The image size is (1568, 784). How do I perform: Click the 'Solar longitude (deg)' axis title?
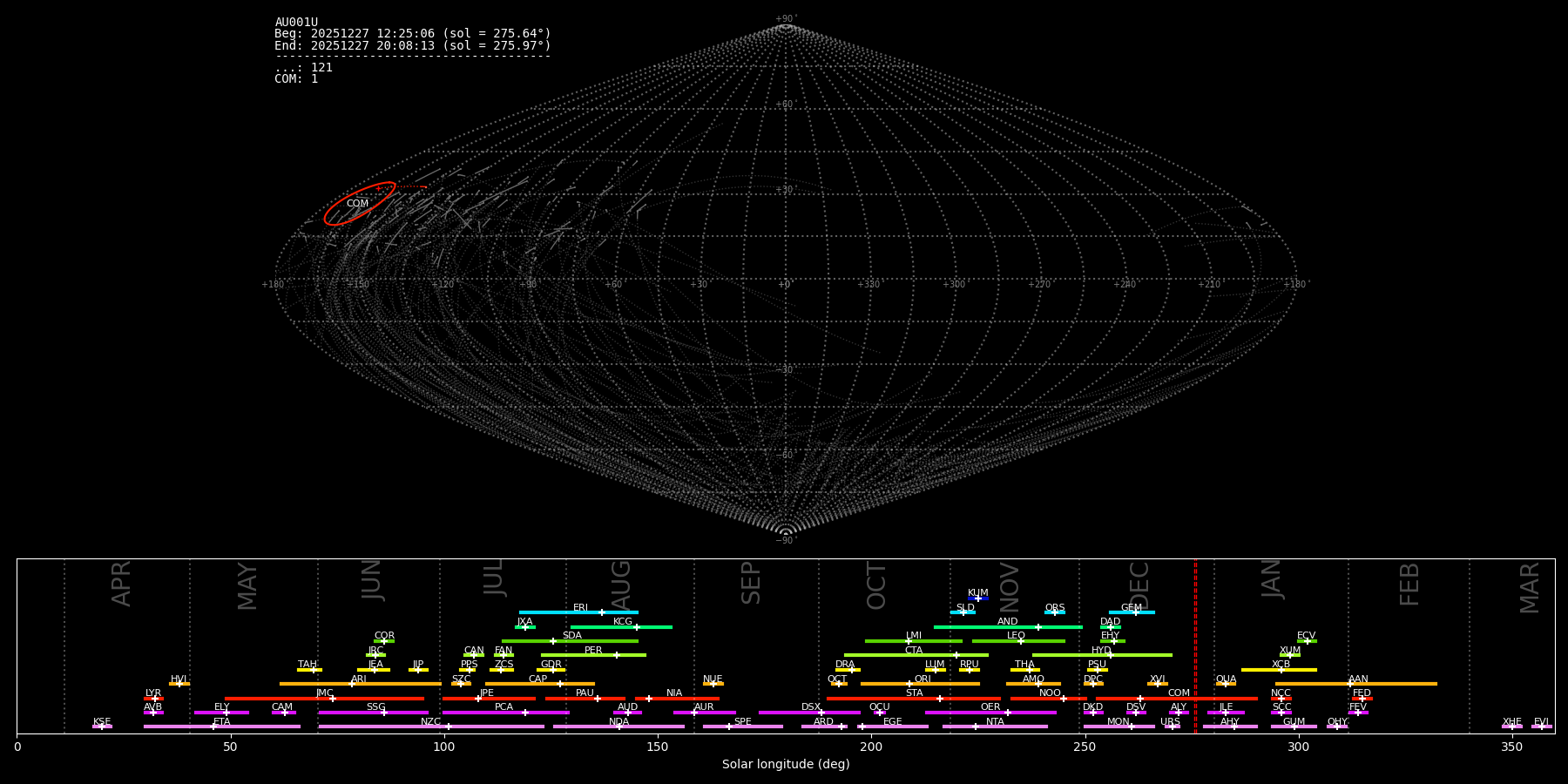tap(786, 764)
